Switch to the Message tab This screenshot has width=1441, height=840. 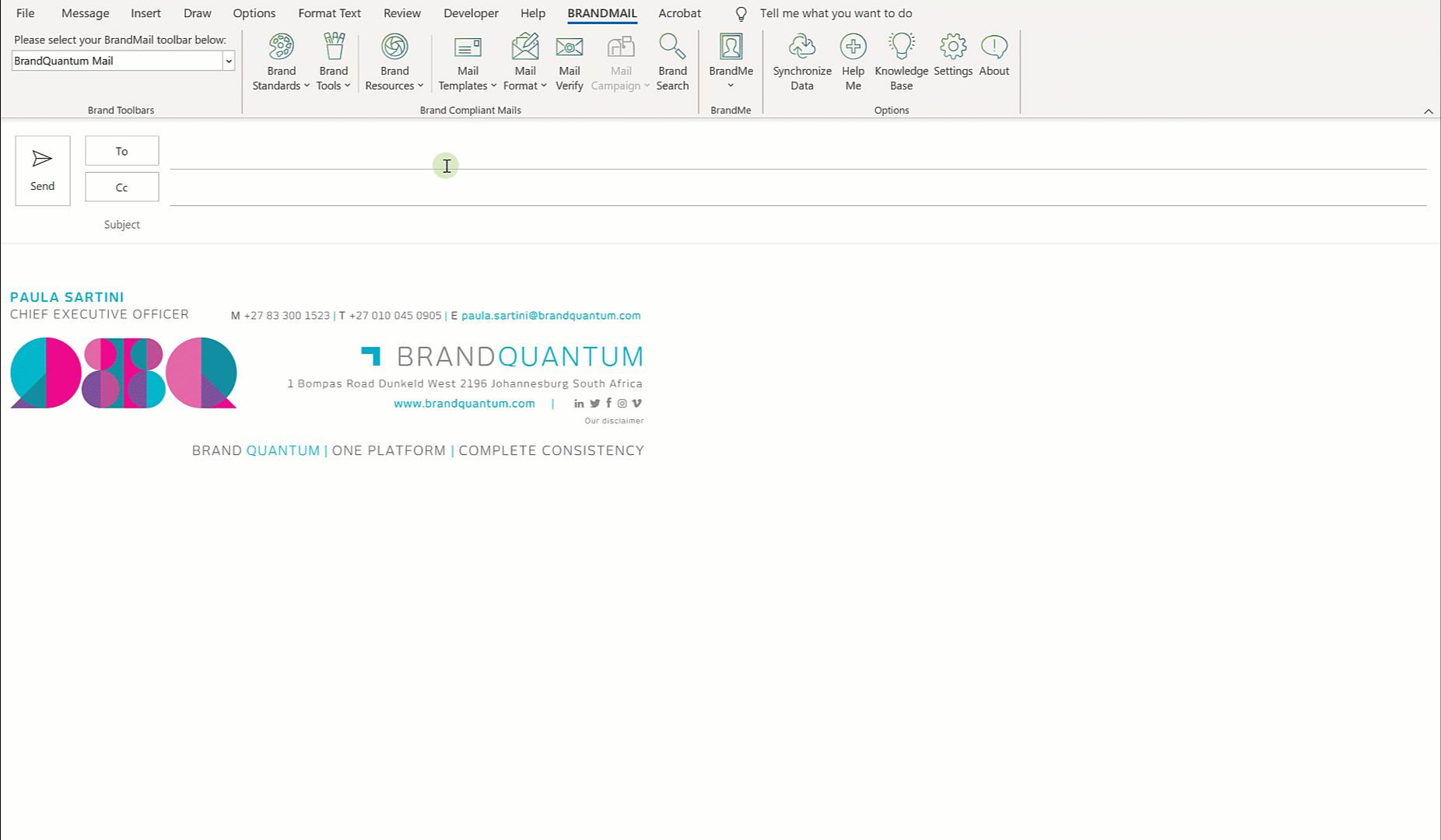pos(86,13)
